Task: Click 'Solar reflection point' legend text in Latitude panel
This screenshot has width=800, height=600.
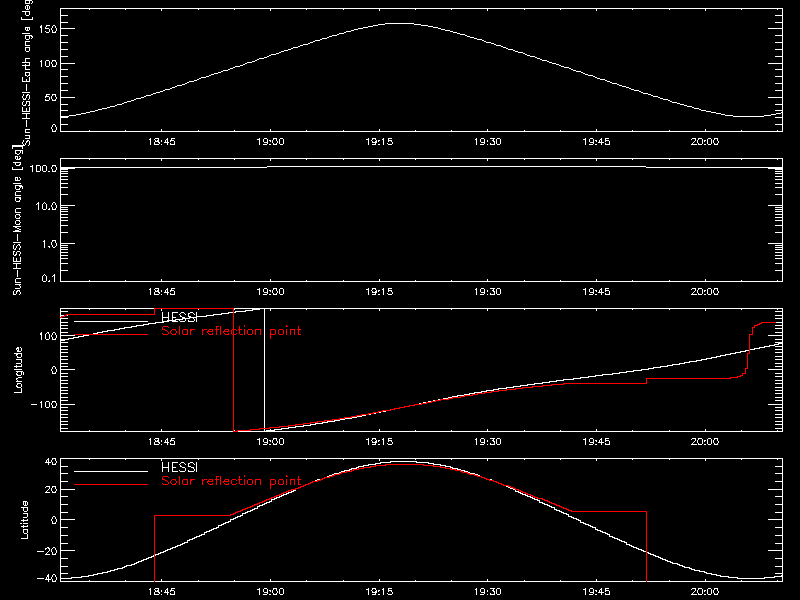Action: pyautogui.click(x=231, y=481)
